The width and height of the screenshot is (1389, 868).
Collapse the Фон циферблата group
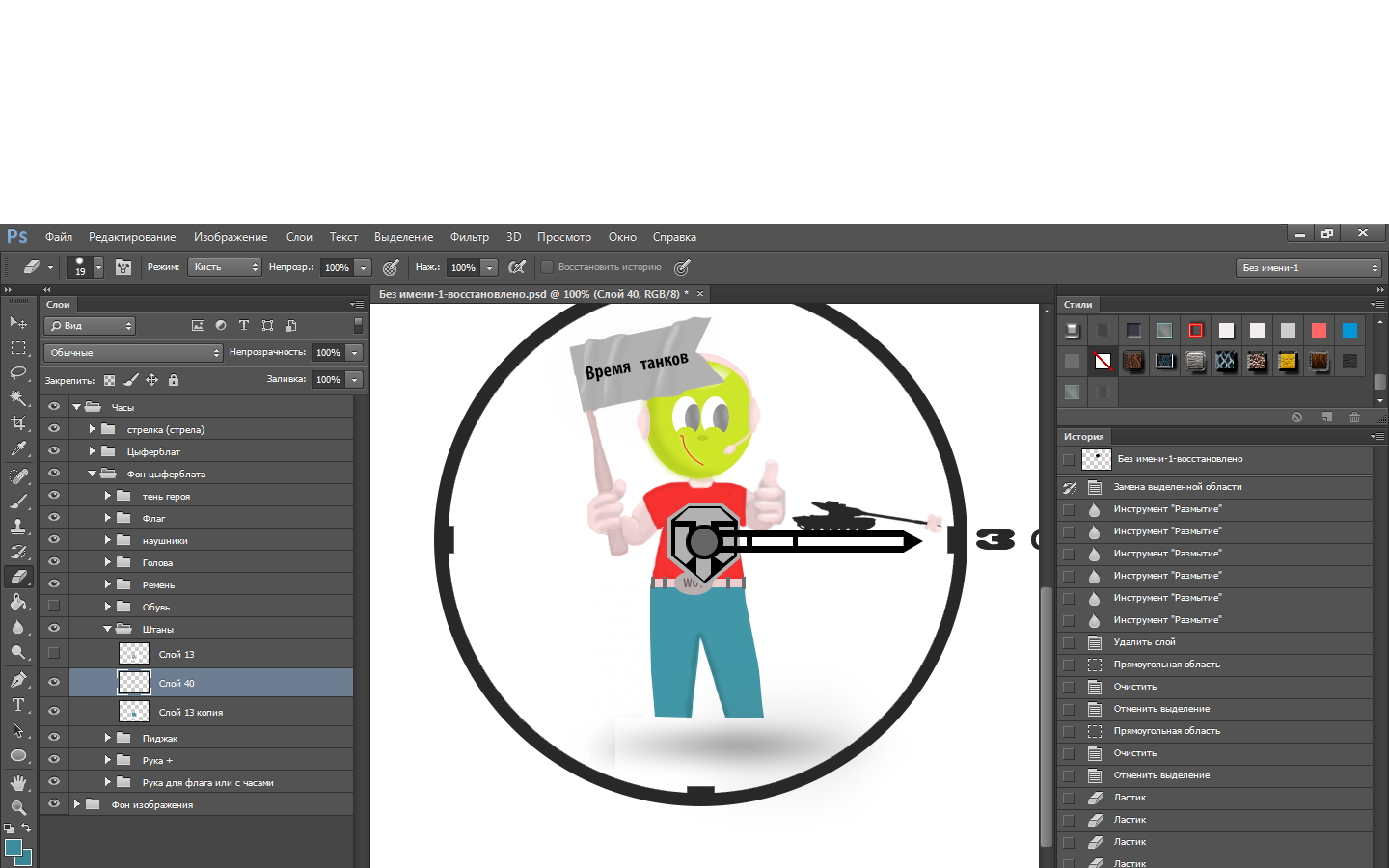pyautogui.click(x=93, y=474)
